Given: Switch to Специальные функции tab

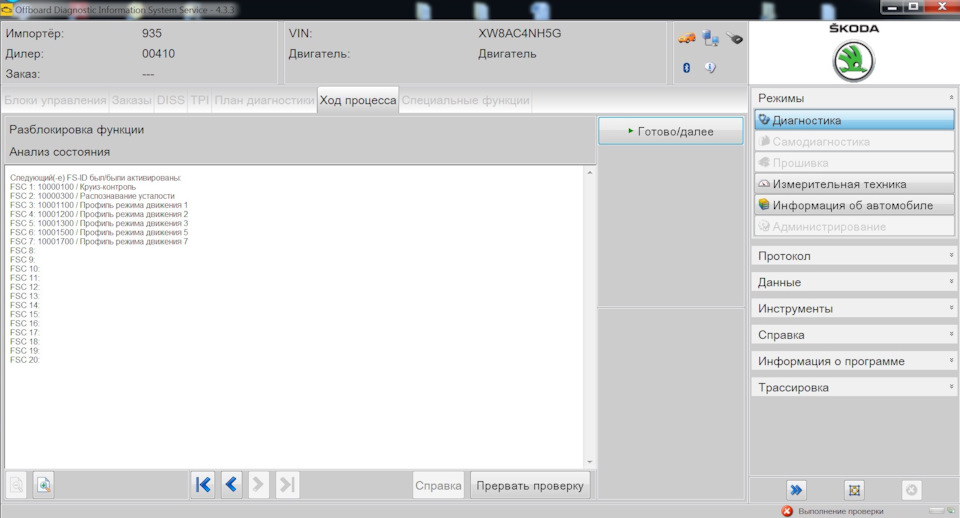Looking at the screenshot, I should (465, 100).
